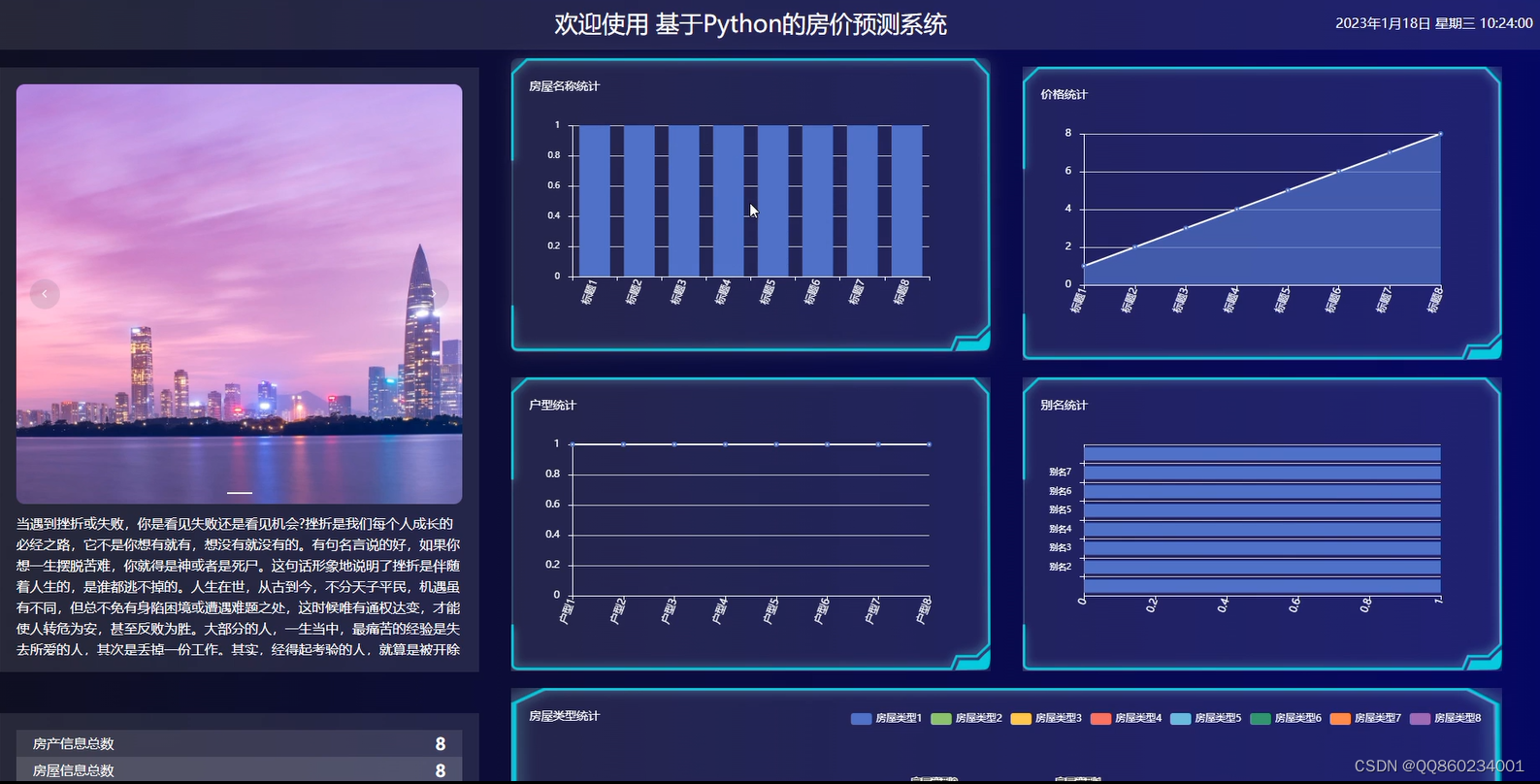The image size is (1540, 784).
Task: Click the 别名统计 chart title
Action: pos(1064,406)
